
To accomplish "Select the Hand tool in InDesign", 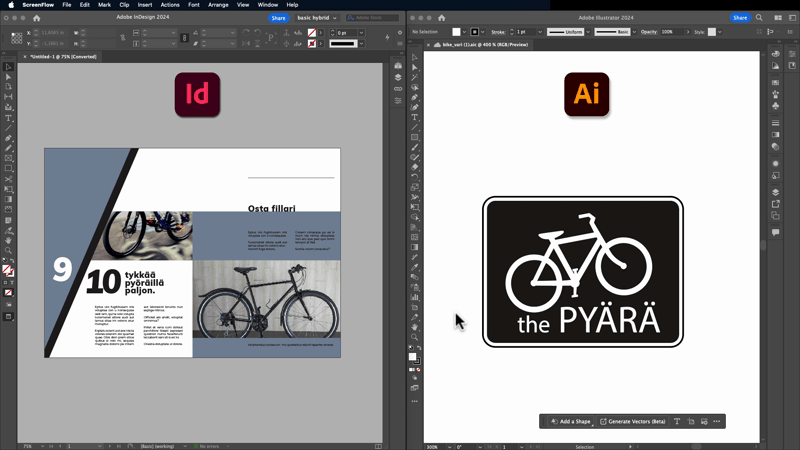I will tap(8, 240).
